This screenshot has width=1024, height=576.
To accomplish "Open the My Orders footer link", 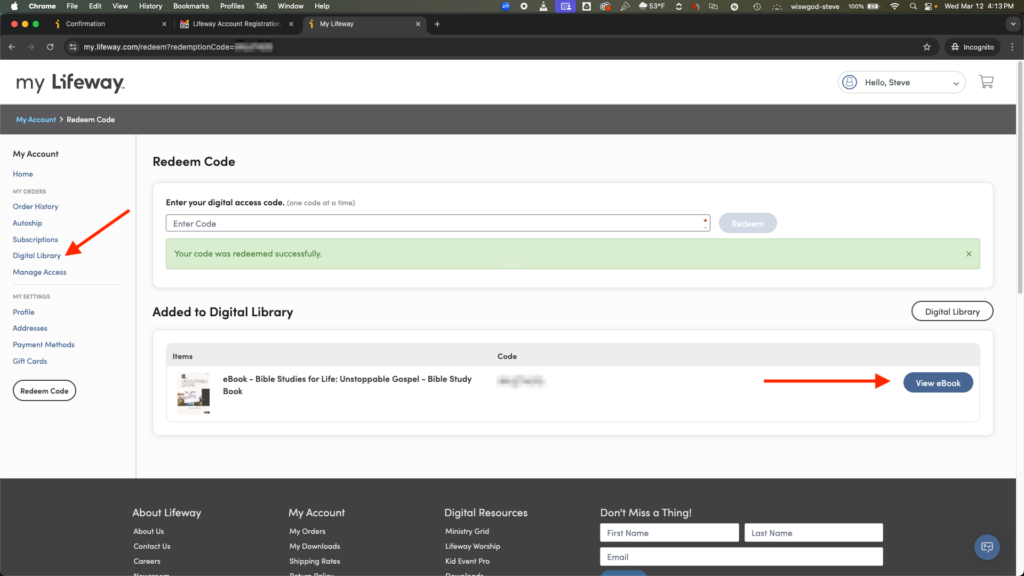I will pyautogui.click(x=308, y=532).
